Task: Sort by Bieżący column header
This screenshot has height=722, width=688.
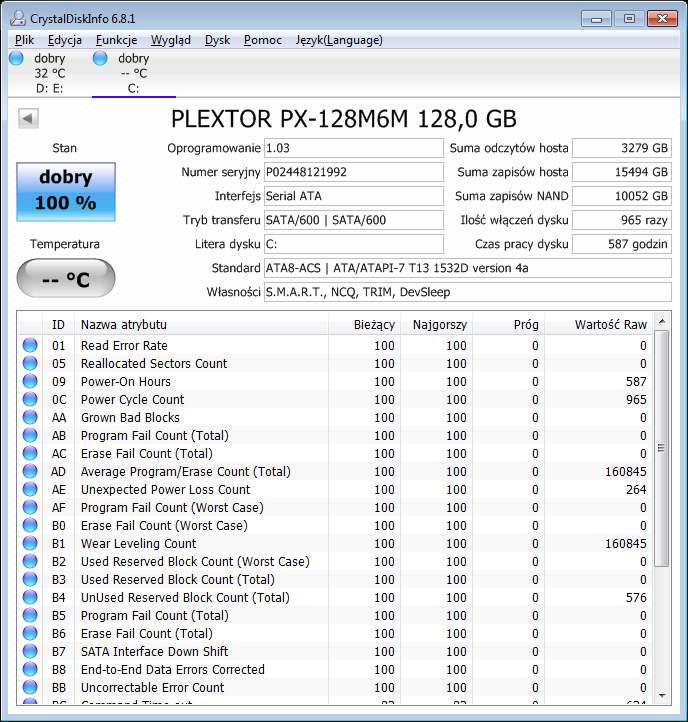Action: click(x=365, y=324)
